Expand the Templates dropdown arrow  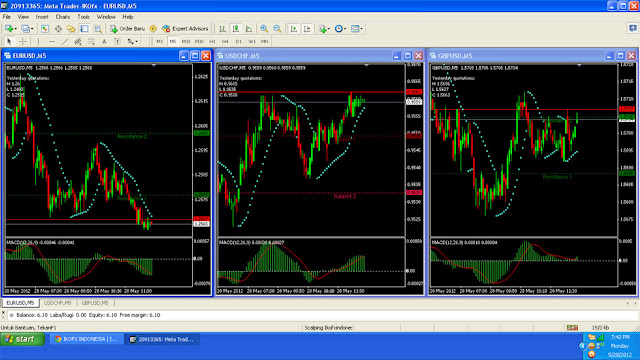pos(362,29)
